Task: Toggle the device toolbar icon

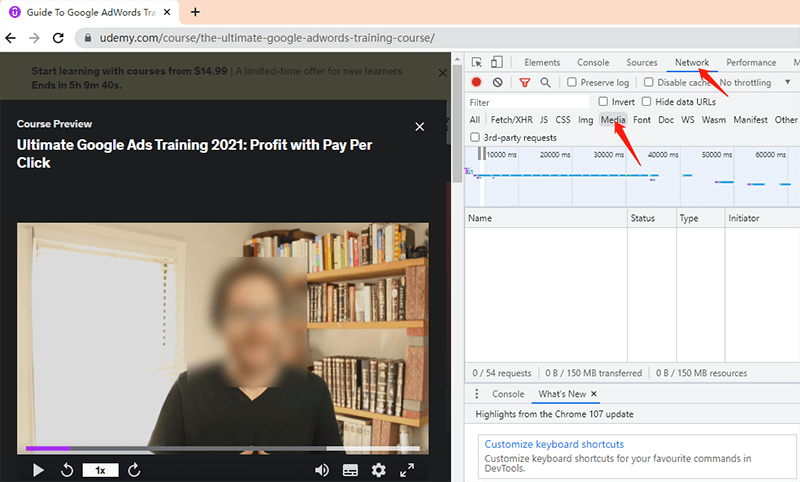Action: [496, 62]
